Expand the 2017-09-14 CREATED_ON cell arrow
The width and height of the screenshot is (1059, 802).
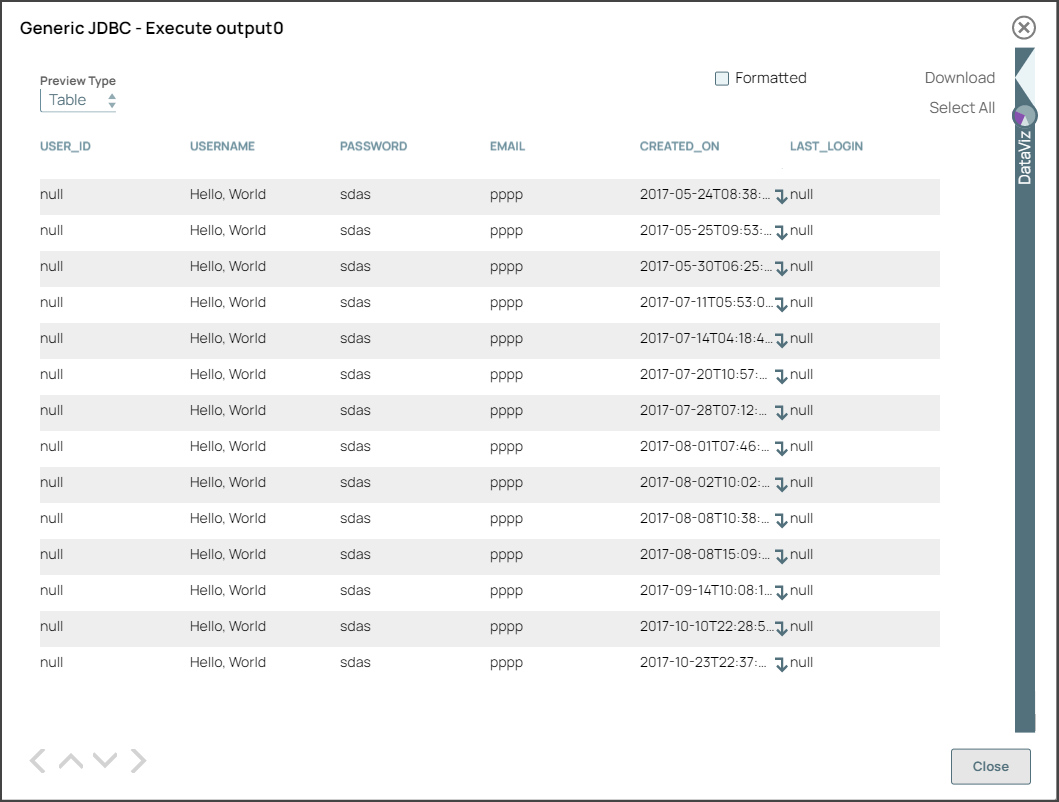(x=781, y=592)
